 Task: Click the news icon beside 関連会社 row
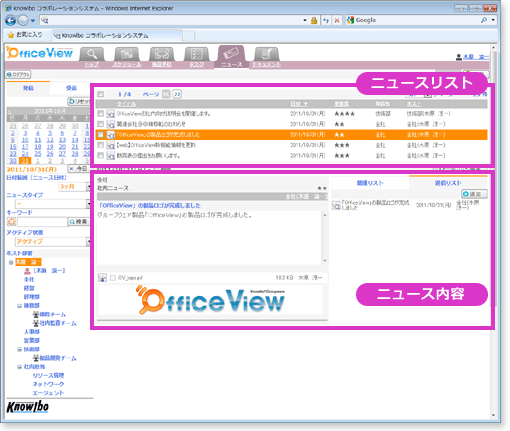(x=111, y=124)
